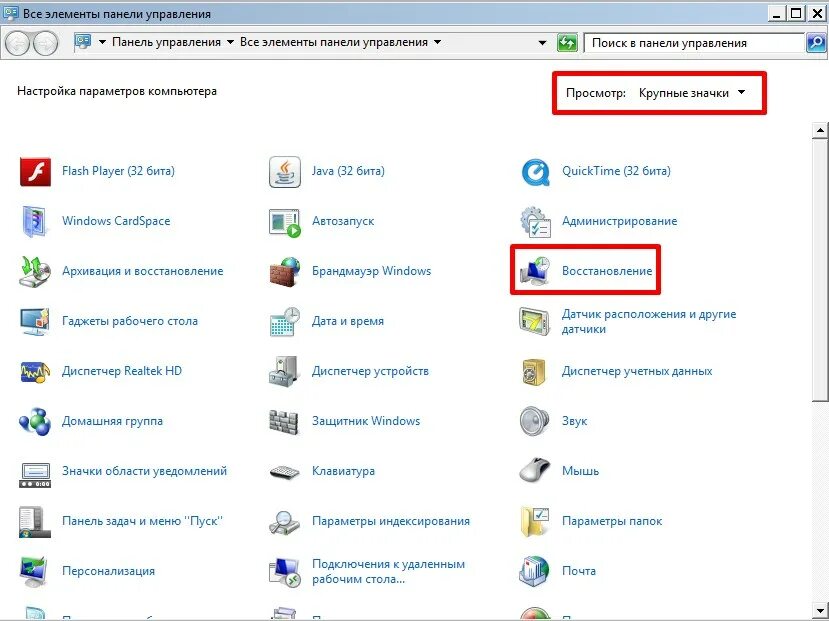Viewport: 829px width, 621px height.
Task: Open the Диспетчер Realtek HD icon
Action: (x=35, y=371)
